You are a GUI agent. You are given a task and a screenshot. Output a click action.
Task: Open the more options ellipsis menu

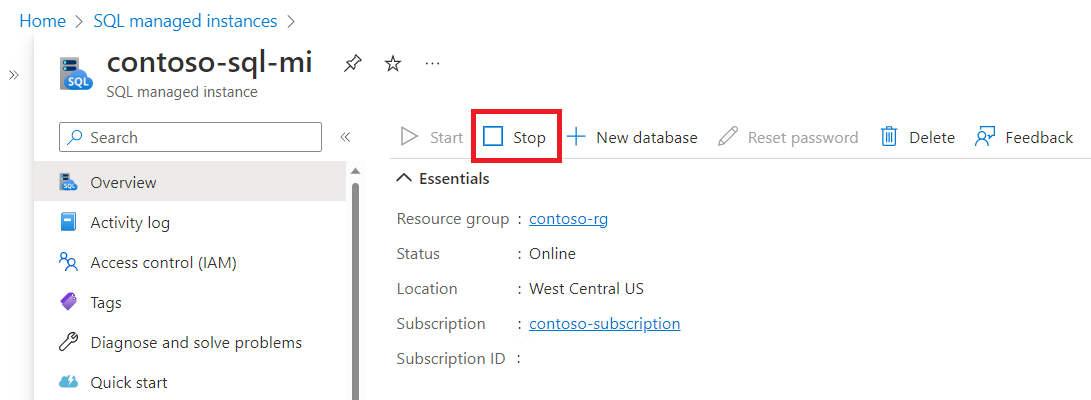point(432,64)
